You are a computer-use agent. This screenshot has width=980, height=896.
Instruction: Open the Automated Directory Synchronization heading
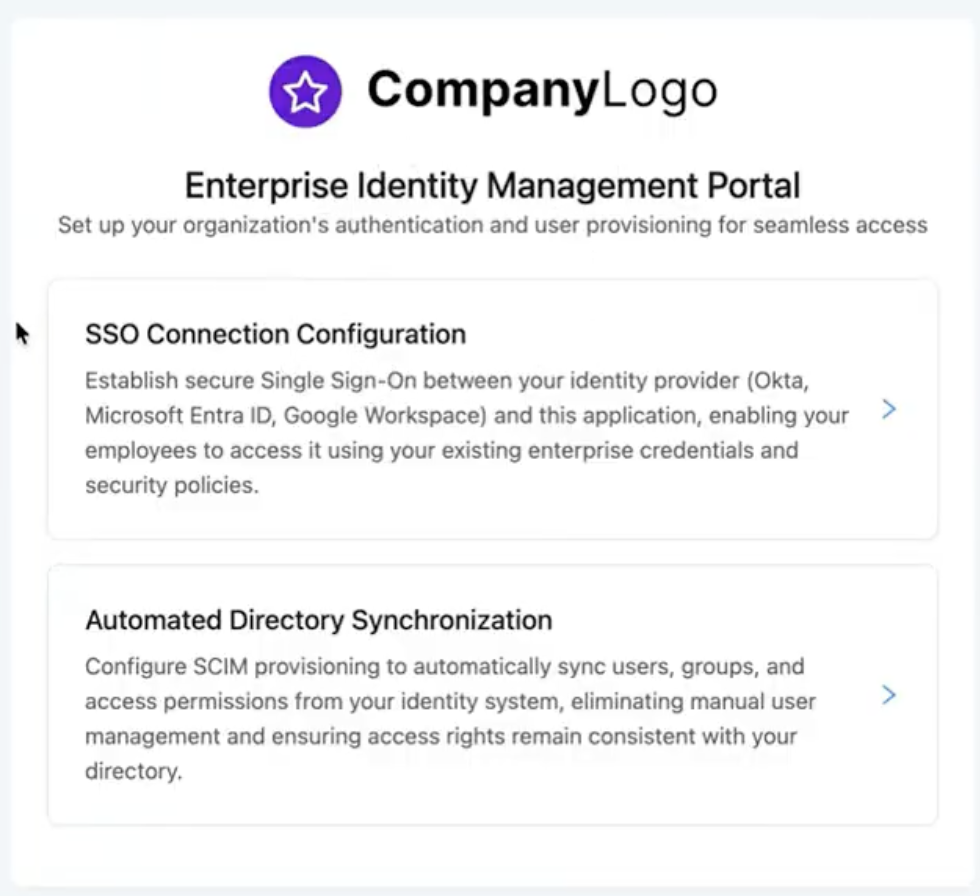coord(319,620)
